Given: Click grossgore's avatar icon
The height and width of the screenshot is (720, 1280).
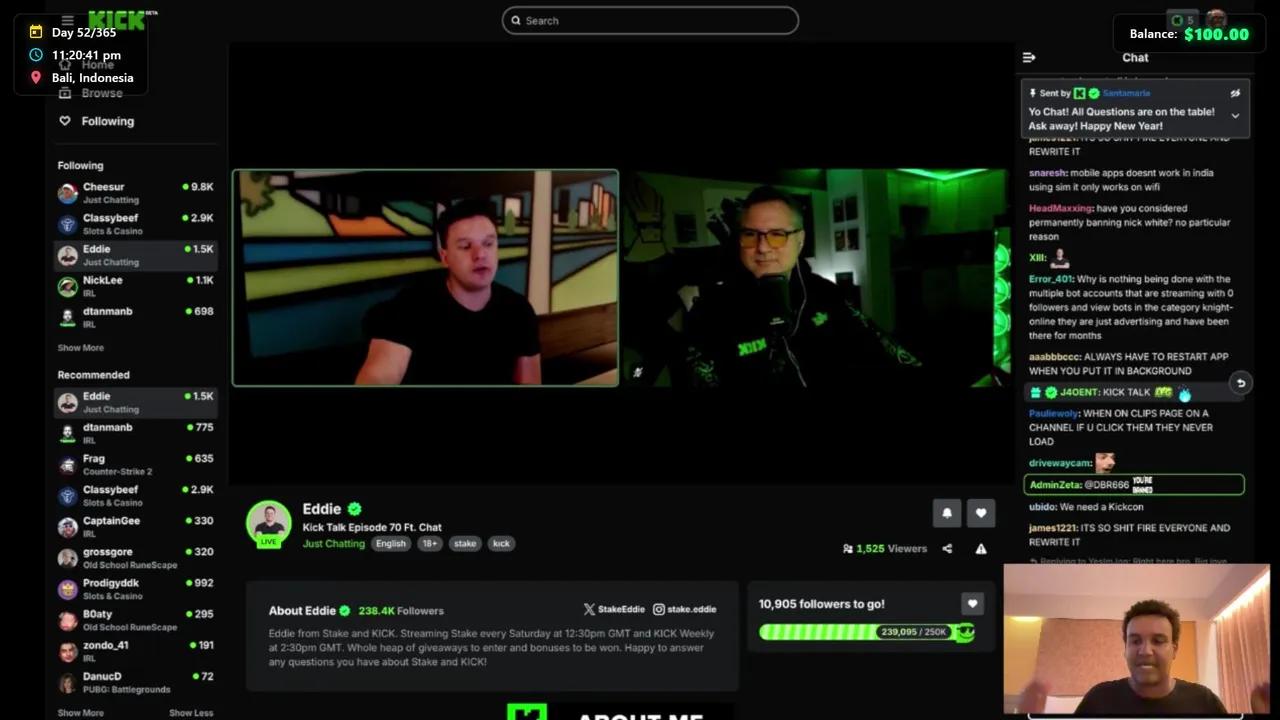Looking at the screenshot, I should (x=67, y=558).
